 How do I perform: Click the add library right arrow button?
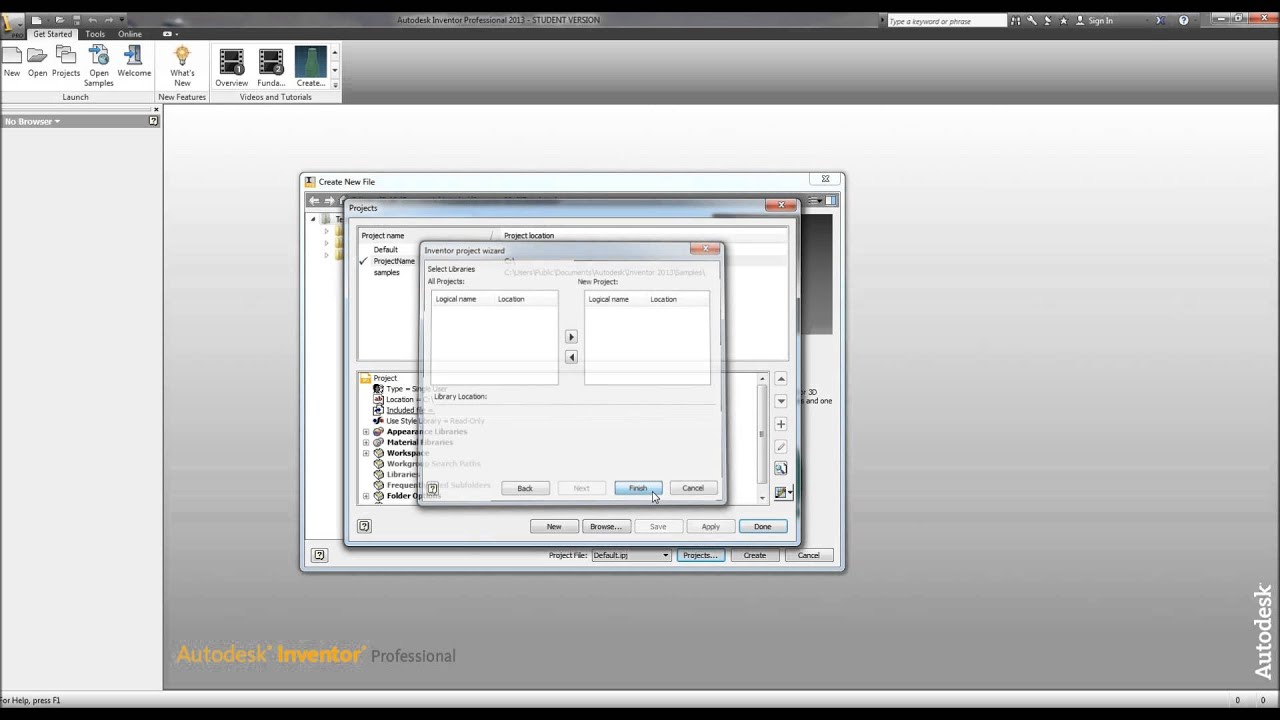point(571,337)
